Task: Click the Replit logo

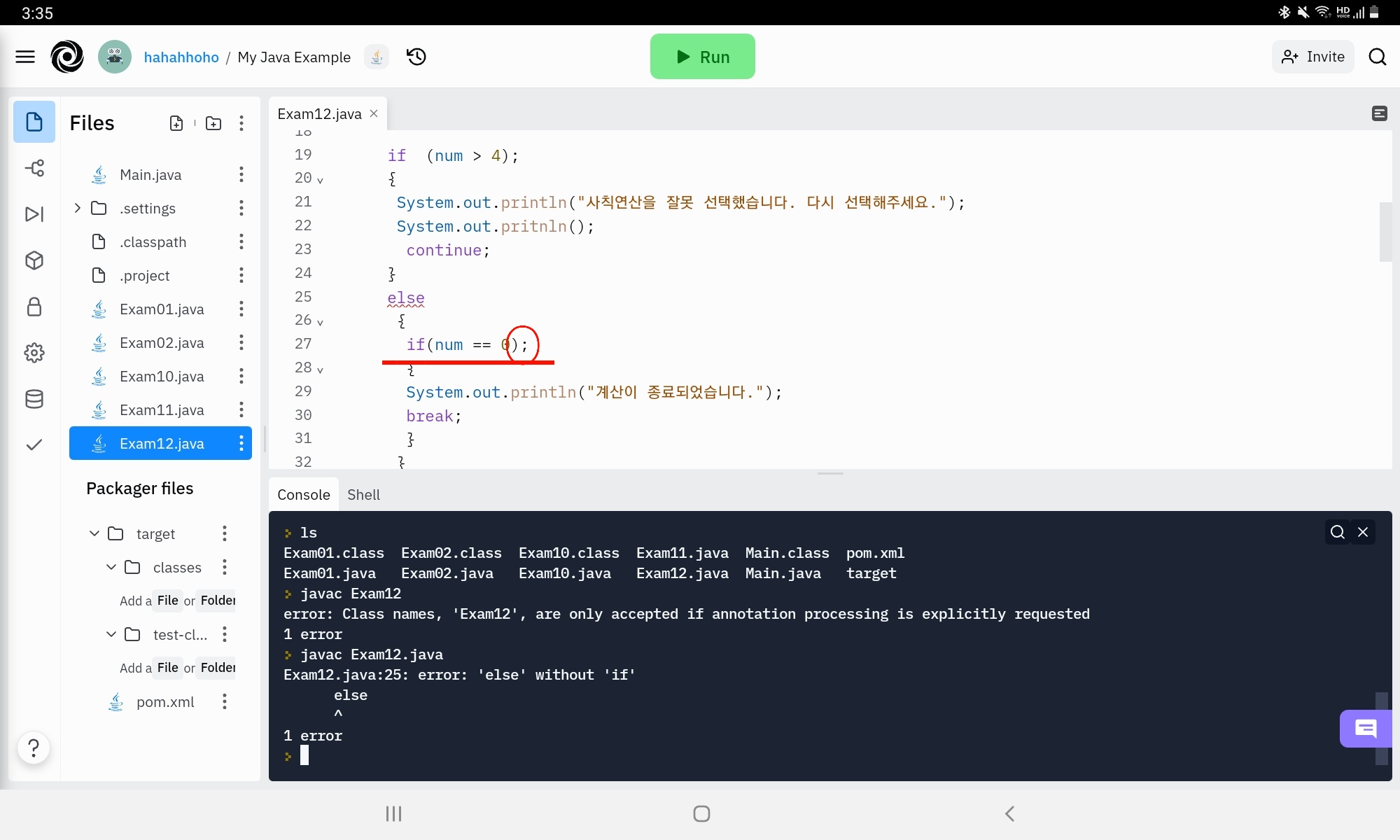Action: [x=67, y=57]
